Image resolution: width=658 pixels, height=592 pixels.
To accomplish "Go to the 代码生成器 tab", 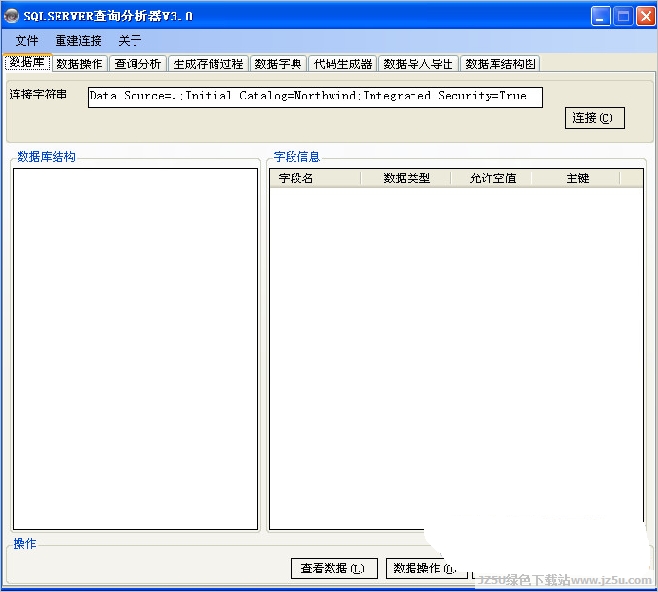I will click(343, 64).
